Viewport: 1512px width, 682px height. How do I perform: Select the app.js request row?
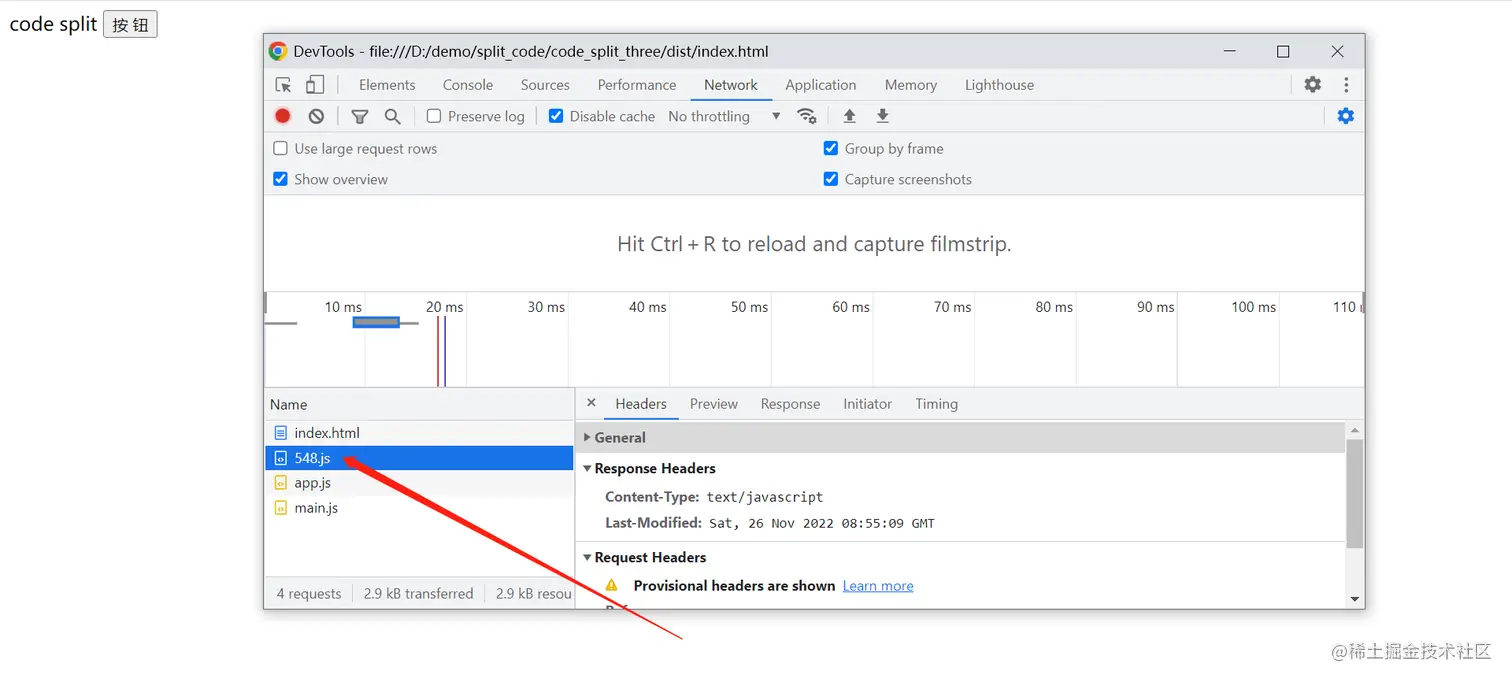click(x=419, y=483)
